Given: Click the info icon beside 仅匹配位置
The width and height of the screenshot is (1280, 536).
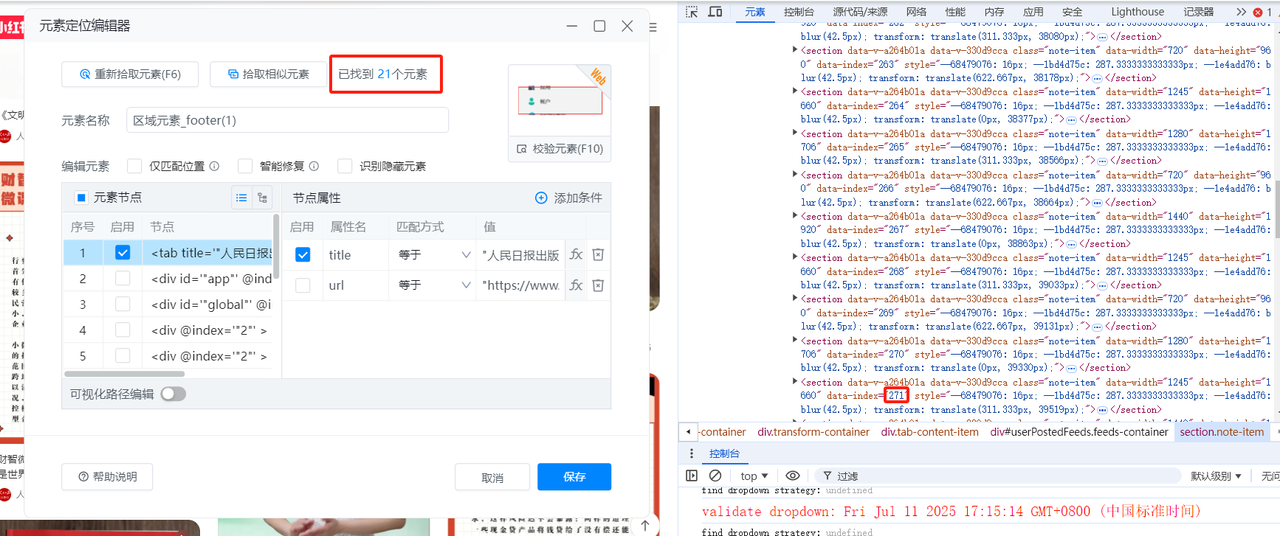Looking at the screenshot, I should pos(215,166).
